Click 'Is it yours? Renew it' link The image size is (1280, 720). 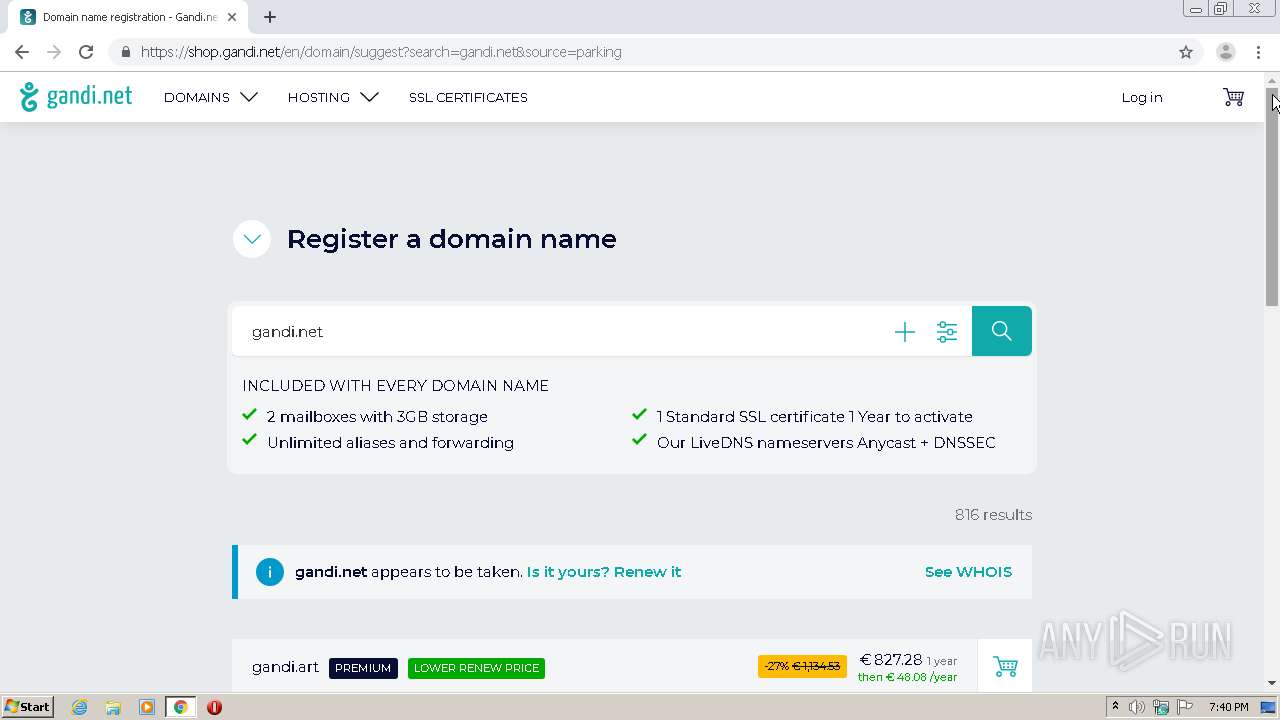point(604,572)
